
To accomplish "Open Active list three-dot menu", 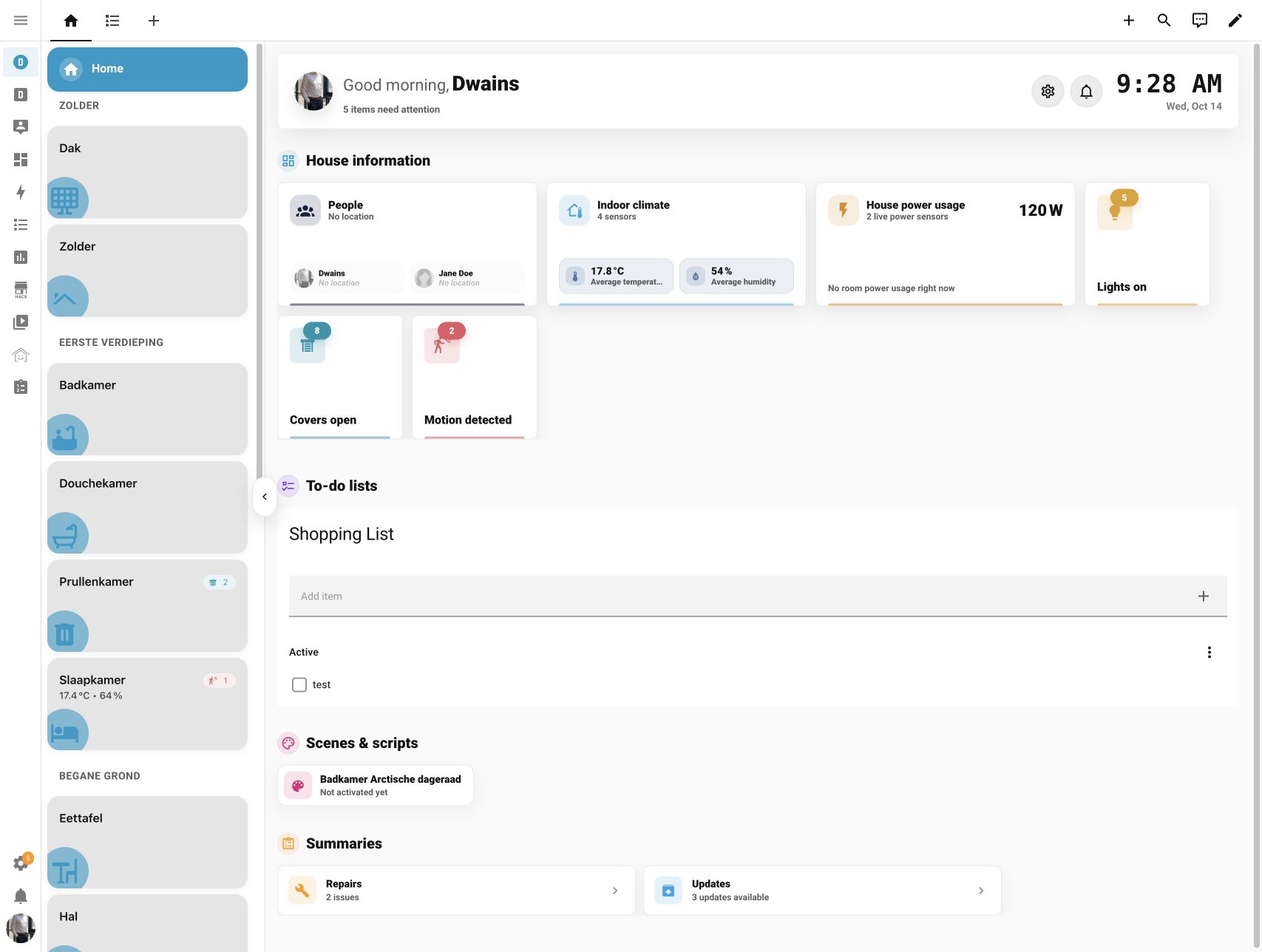I will [x=1210, y=652].
